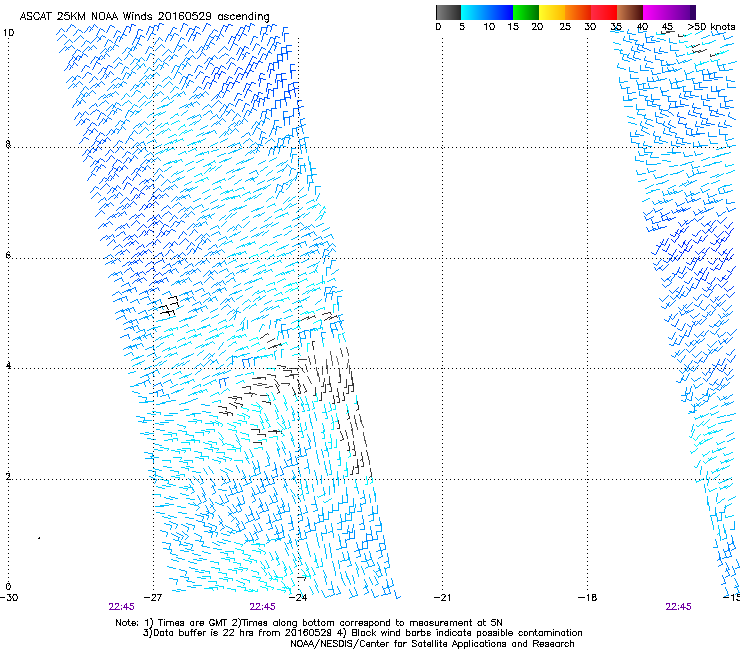Click the legend scale value "35"
This screenshot has width=740, height=650.
pos(616,27)
